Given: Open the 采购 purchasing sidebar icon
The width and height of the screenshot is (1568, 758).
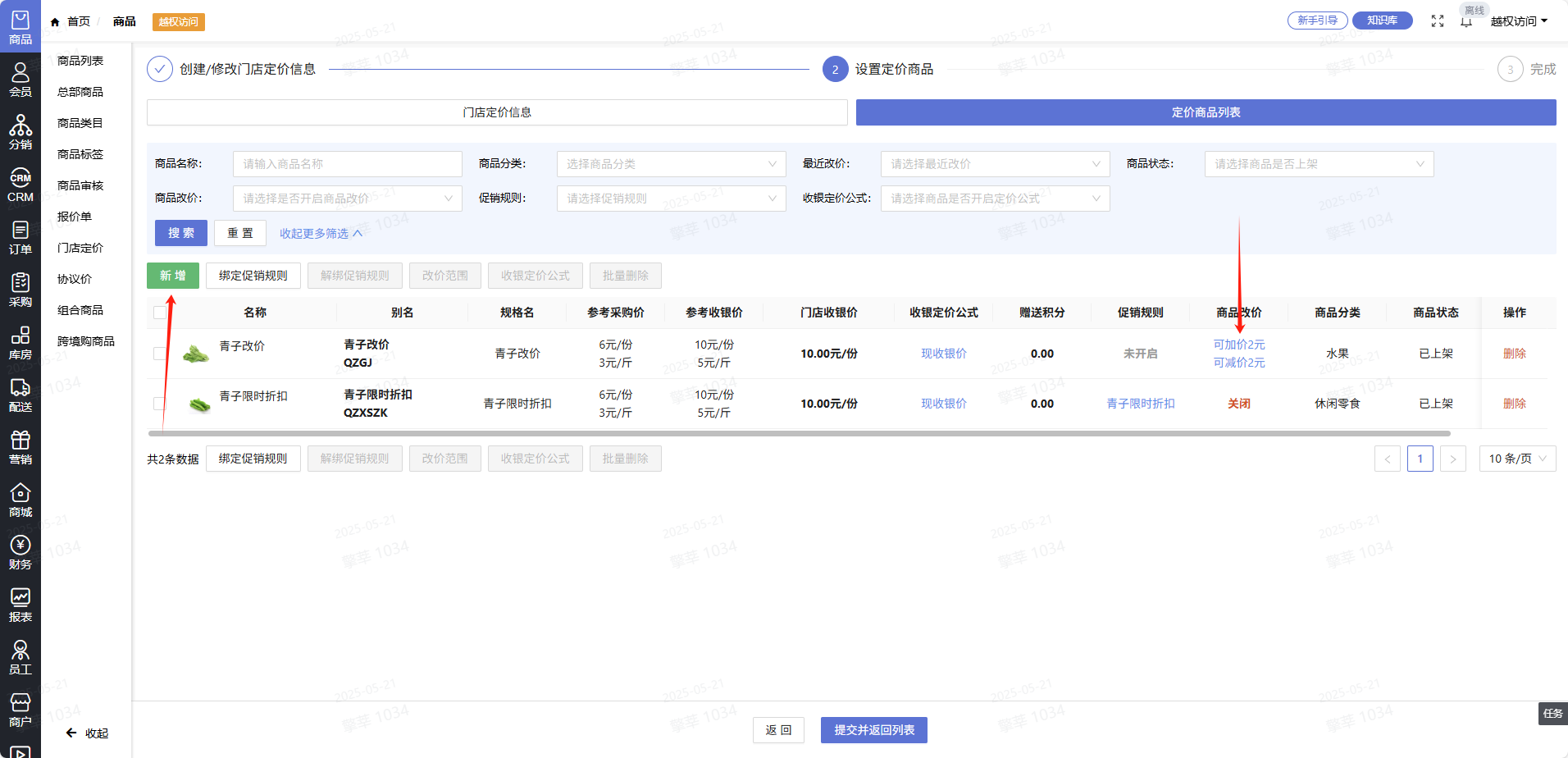Looking at the screenshot, I should click(x=21, y=290).
